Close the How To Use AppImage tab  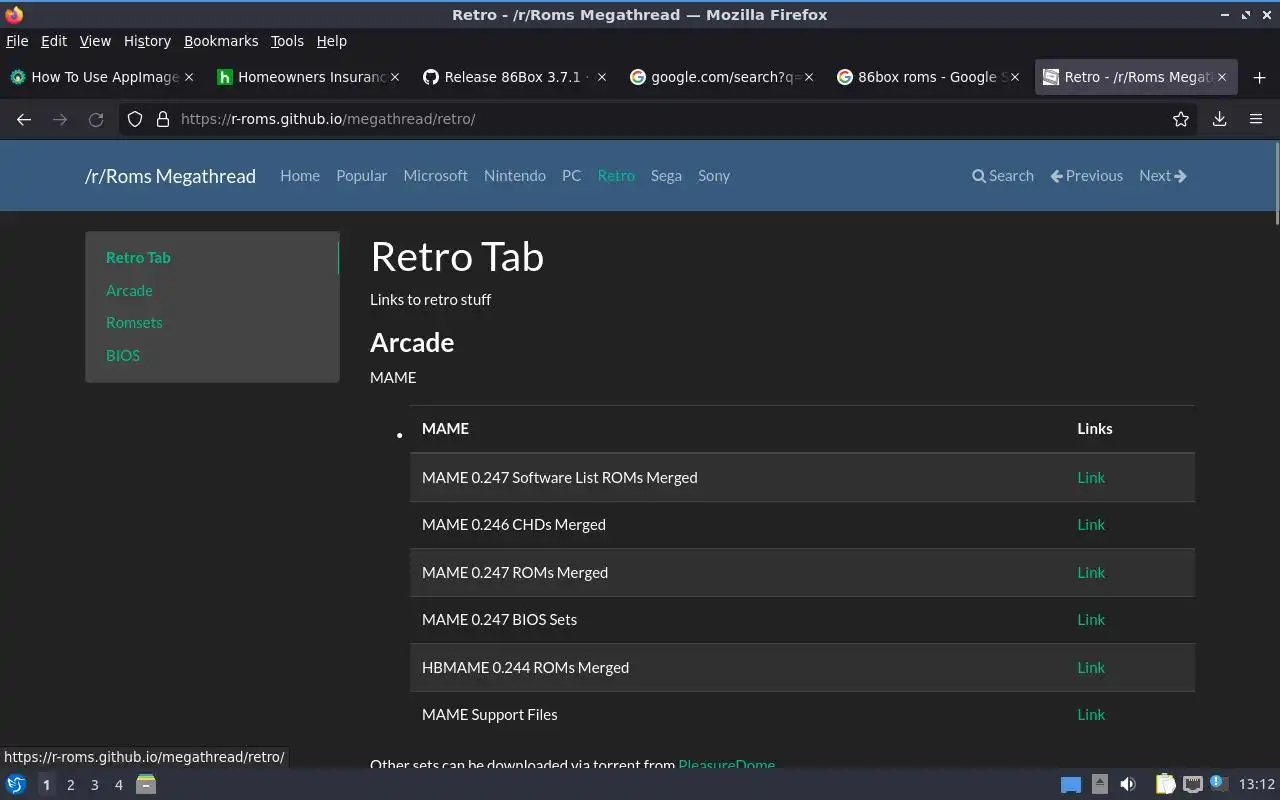(189, 77)
